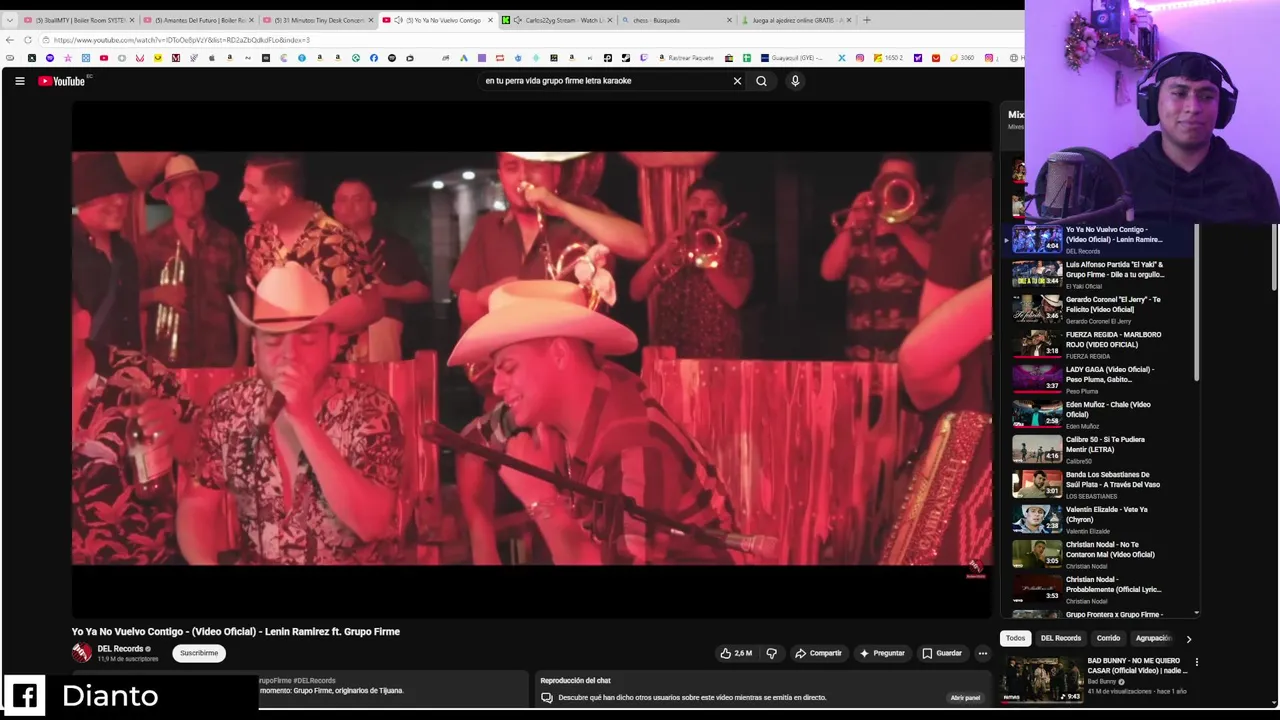Select the Corrido filter chip
This screenshot has height=720, width=1280.
click(x=1108, y=638)
